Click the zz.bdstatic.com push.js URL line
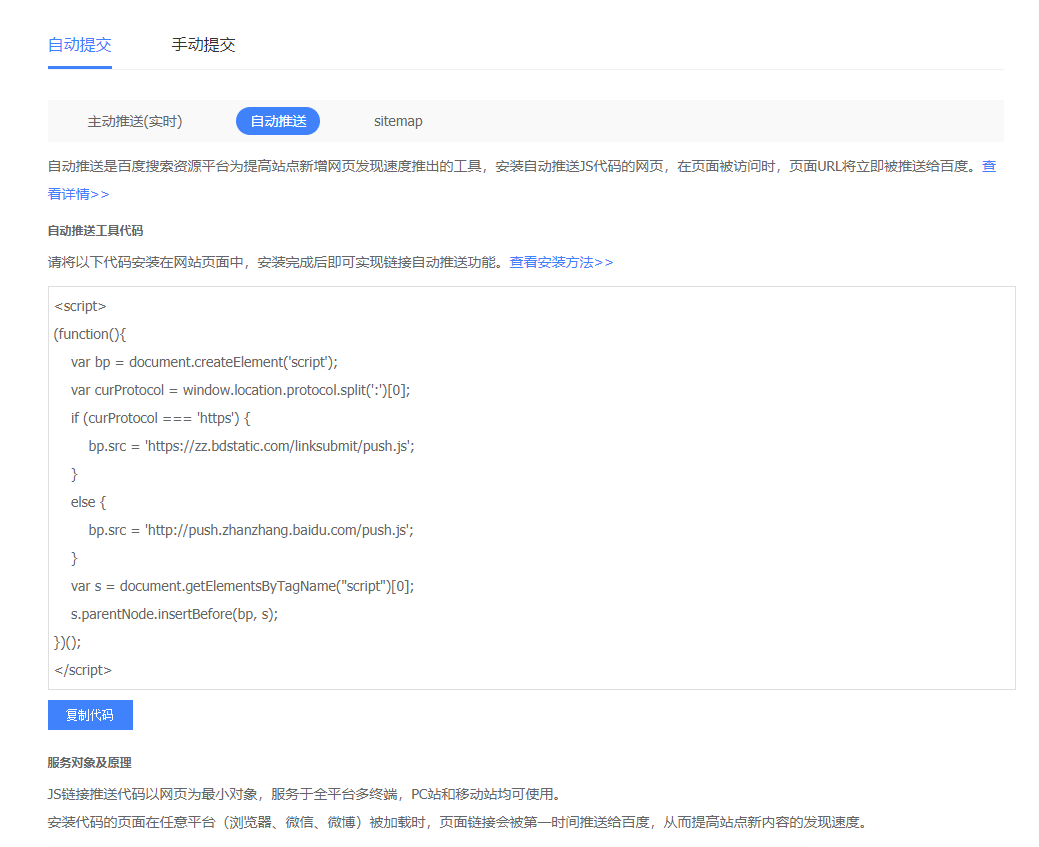Viewport: 1039px width, 847px height. pyautogui.click(x=251, y=446)
